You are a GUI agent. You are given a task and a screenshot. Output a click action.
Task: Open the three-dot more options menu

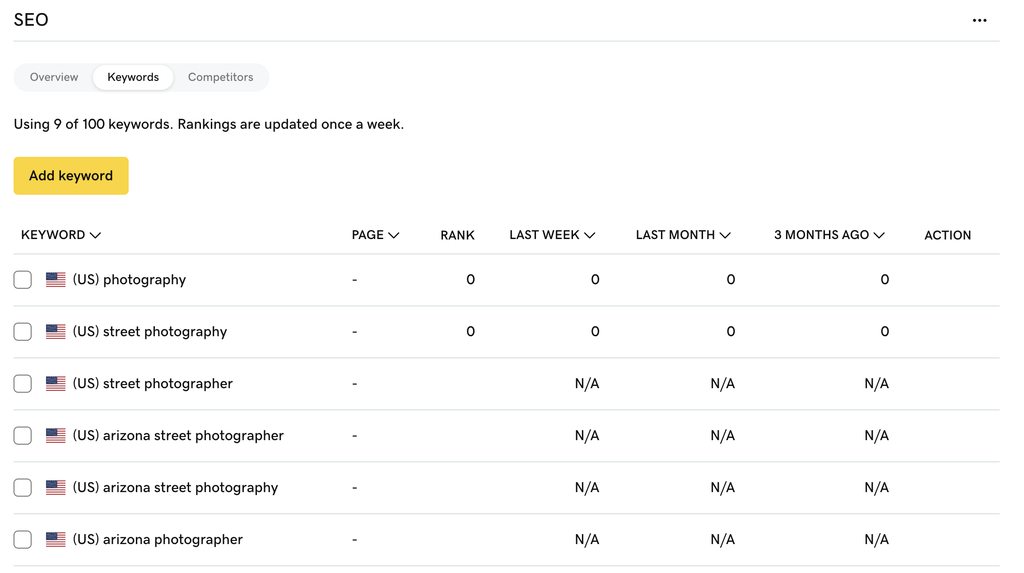click(x=979, y=20)
